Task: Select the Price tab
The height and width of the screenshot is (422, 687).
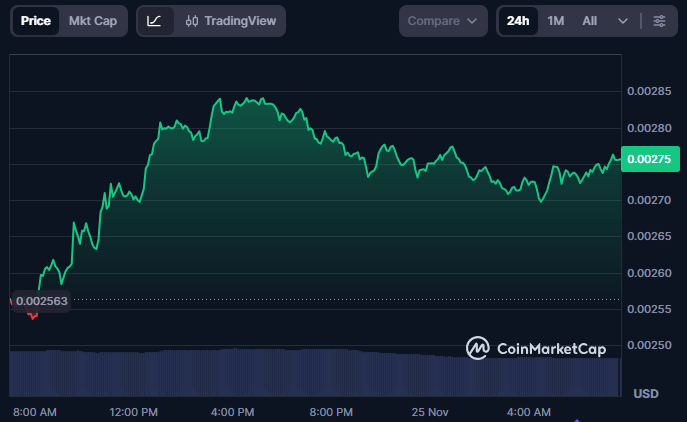Action: (35, 21)
